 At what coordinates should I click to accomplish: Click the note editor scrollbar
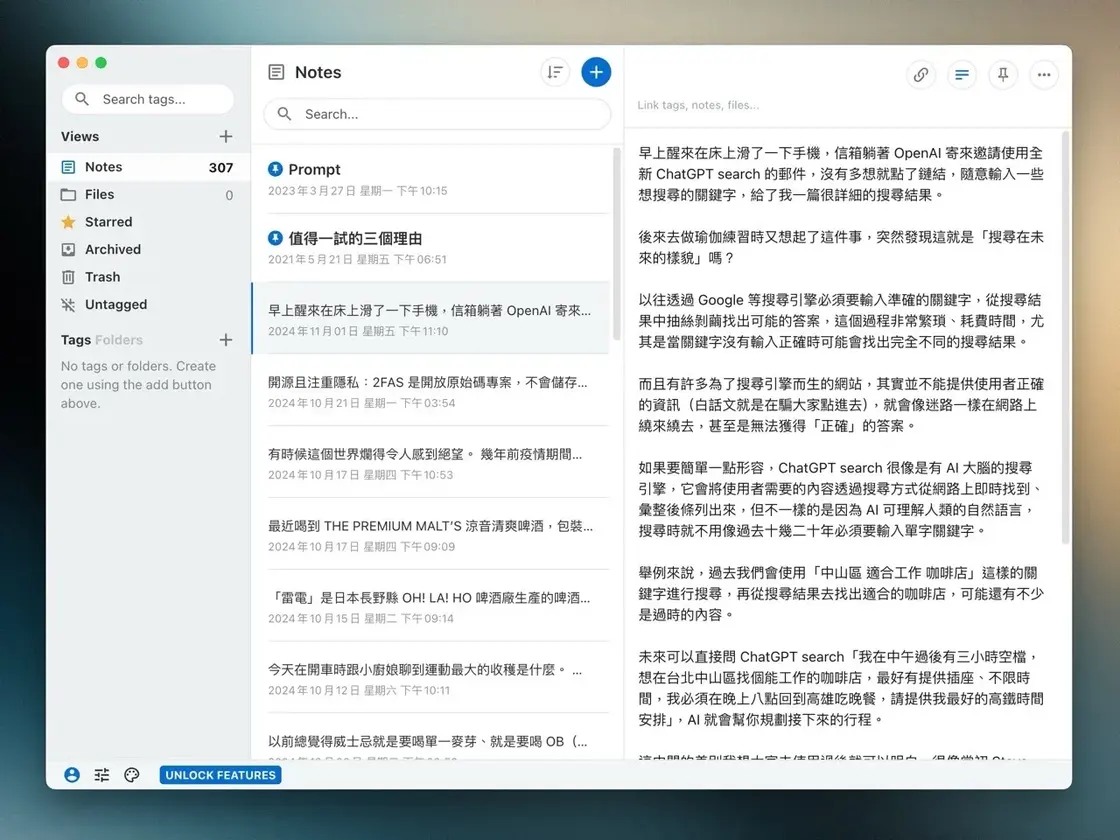[1066, 337]
